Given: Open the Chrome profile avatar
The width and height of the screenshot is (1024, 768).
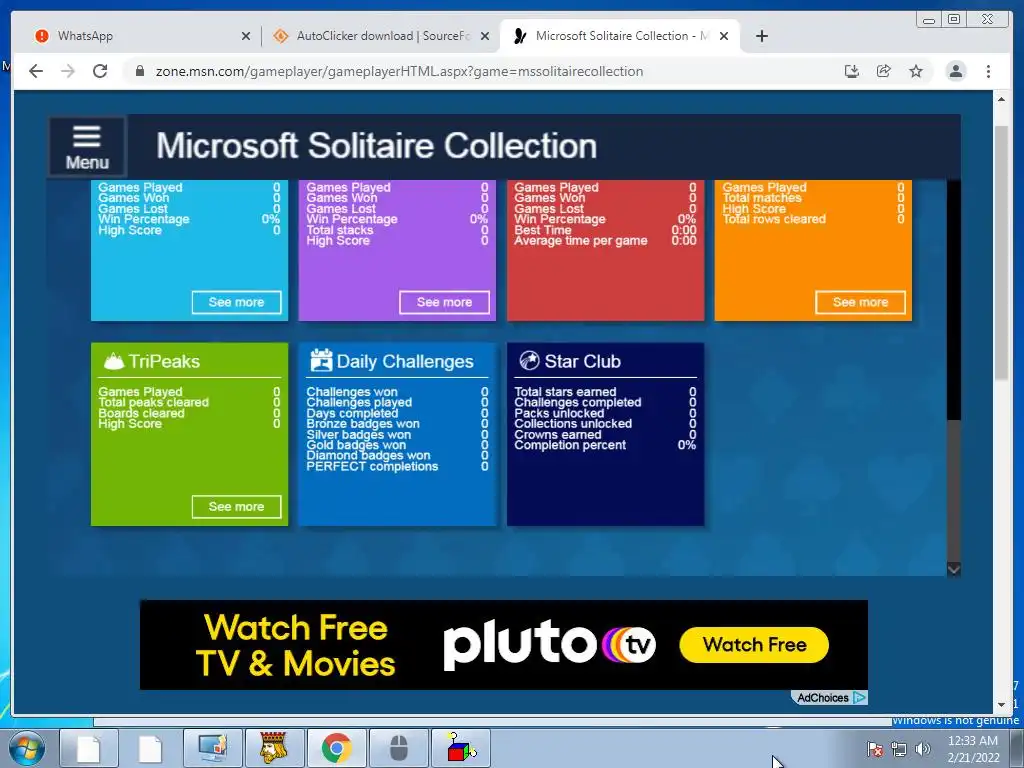Looking at the screenshot, I should pos(956,71).
